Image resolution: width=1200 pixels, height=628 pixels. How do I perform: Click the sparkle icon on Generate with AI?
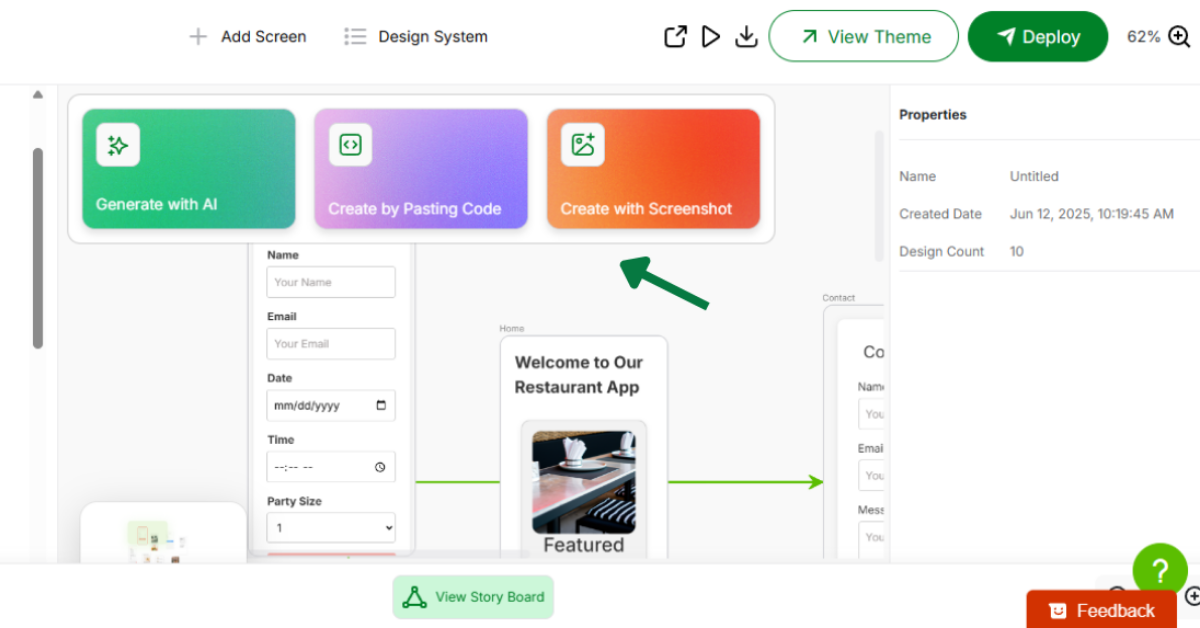click(118, 146)
